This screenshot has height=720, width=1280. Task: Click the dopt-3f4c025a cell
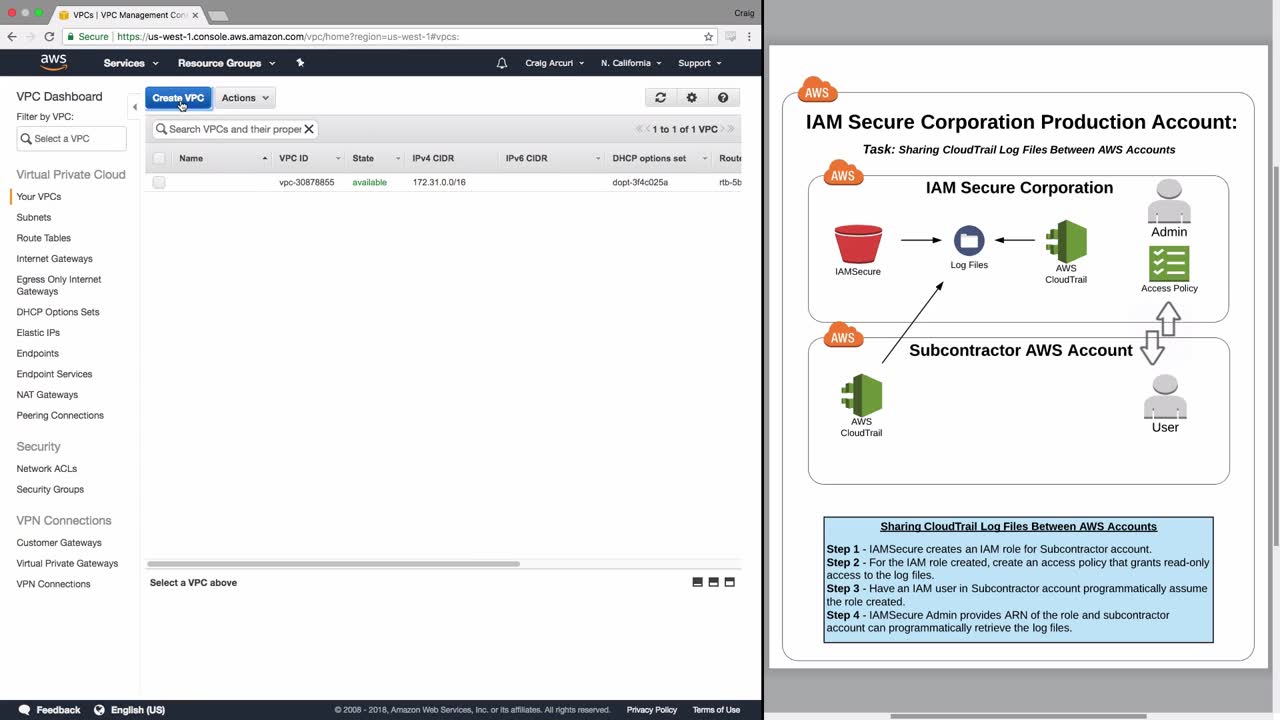click(x=640, y=182)
